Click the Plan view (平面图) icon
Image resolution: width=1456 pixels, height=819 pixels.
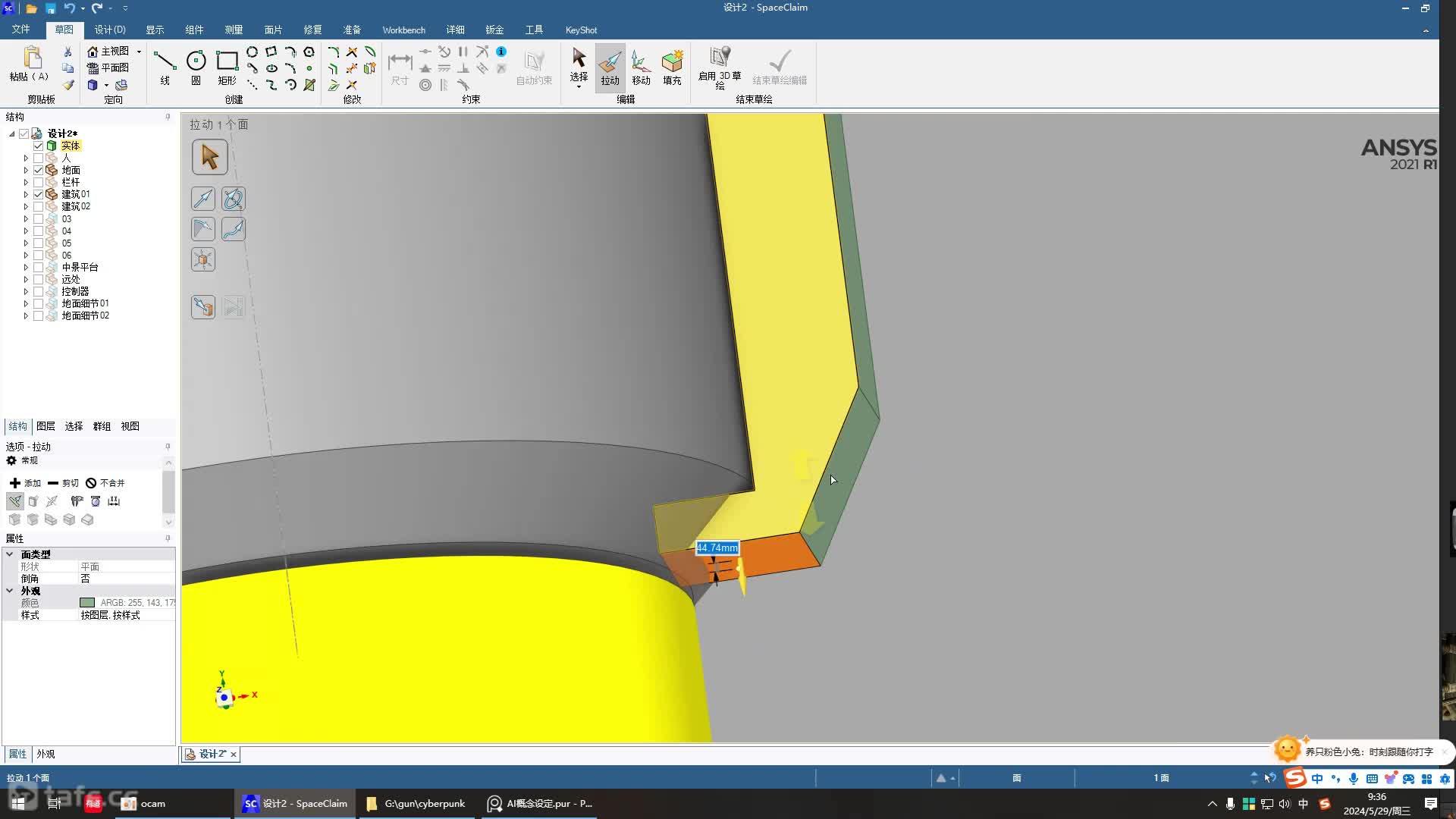pos(93,67)
